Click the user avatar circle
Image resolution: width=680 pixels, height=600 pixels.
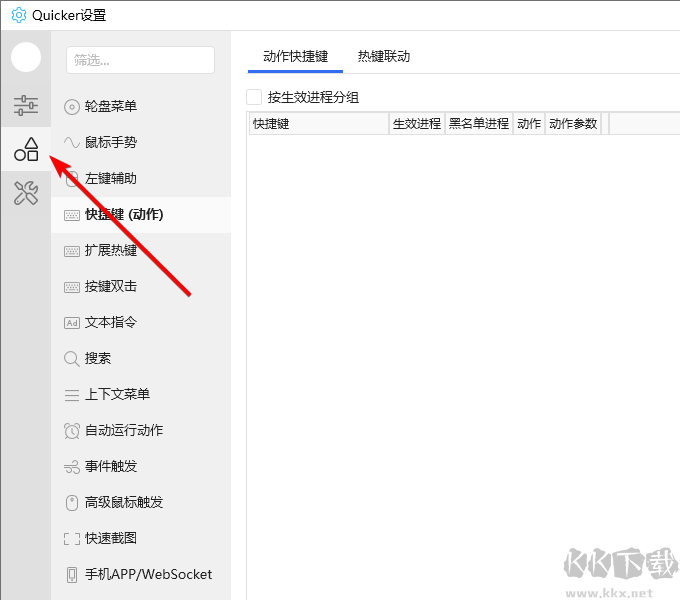pyautogui.click(x=26, y=57)
